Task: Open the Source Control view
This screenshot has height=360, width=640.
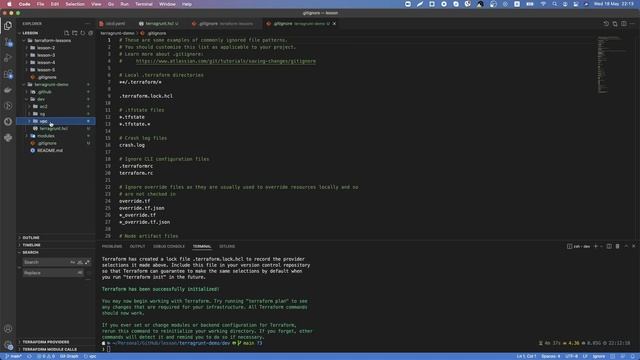Action: pos(8,42)
